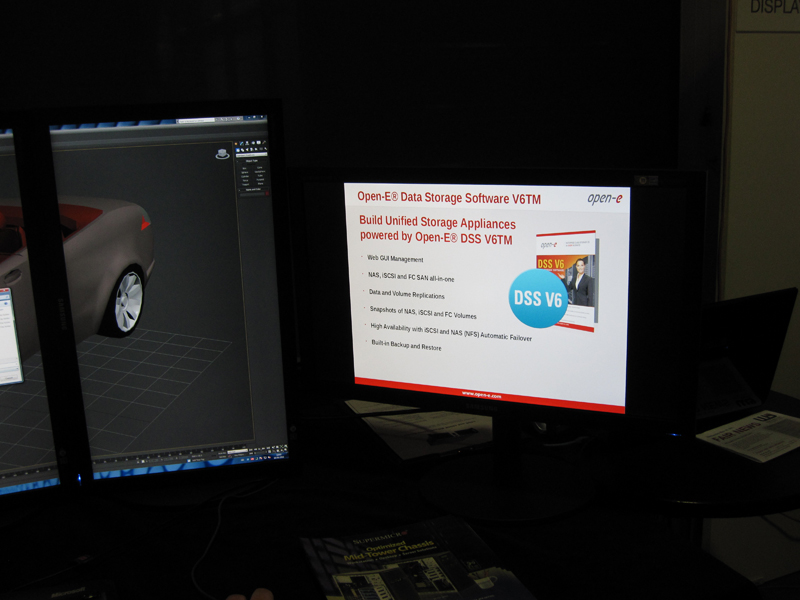Image resolution: width=800 pixels, height=600 pixels.
Task: Click the Cylinder primitive button
Action: pos(245,176)
